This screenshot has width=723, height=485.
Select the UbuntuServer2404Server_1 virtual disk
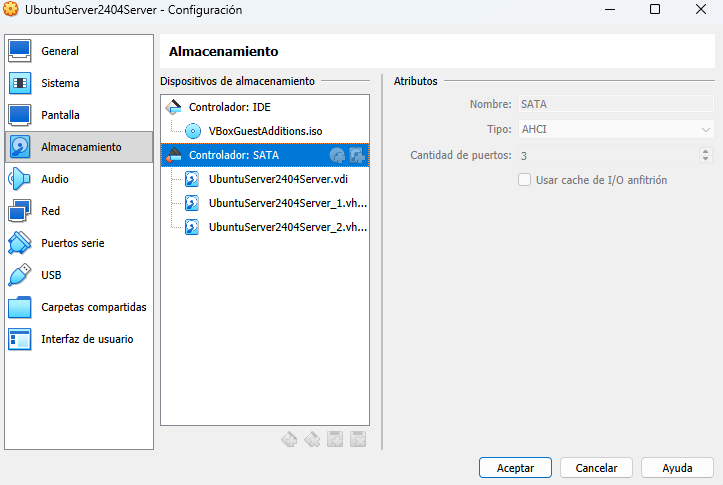[287, 203]
